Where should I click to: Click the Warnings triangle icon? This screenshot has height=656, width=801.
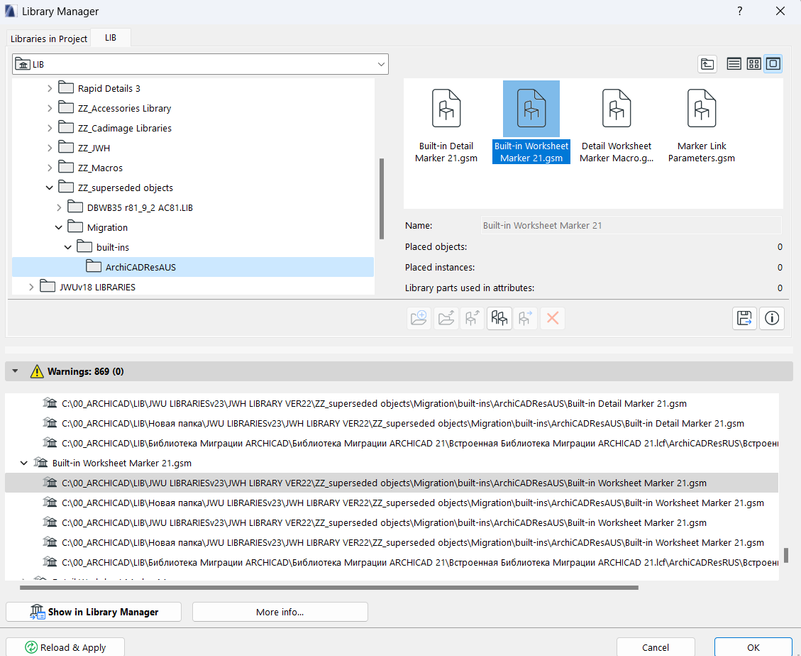[37, 371]
